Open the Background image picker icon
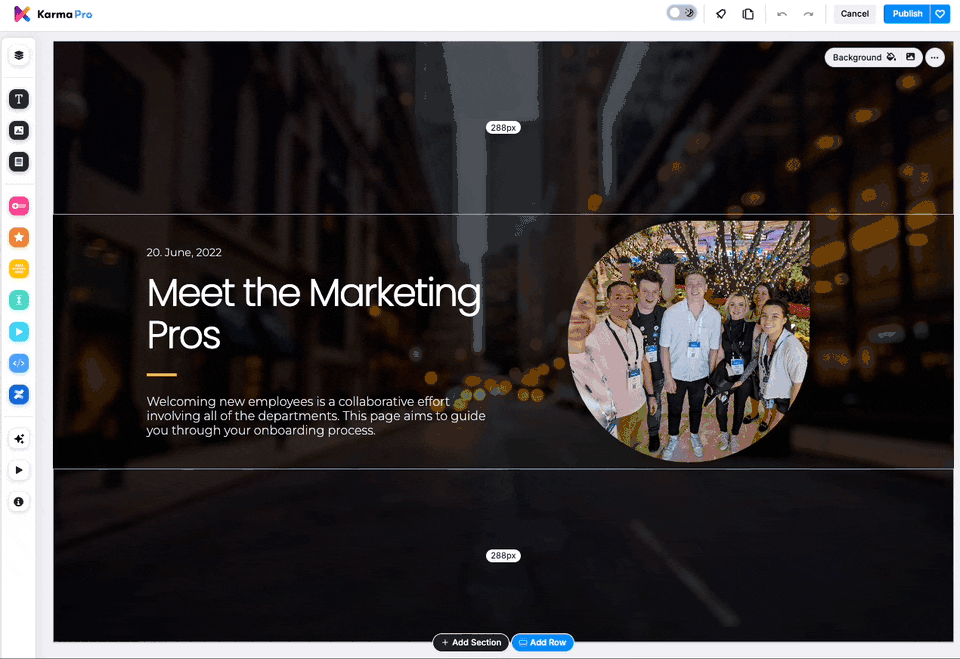Viewport: 960px width, 659px height. (x=908, y=57)
